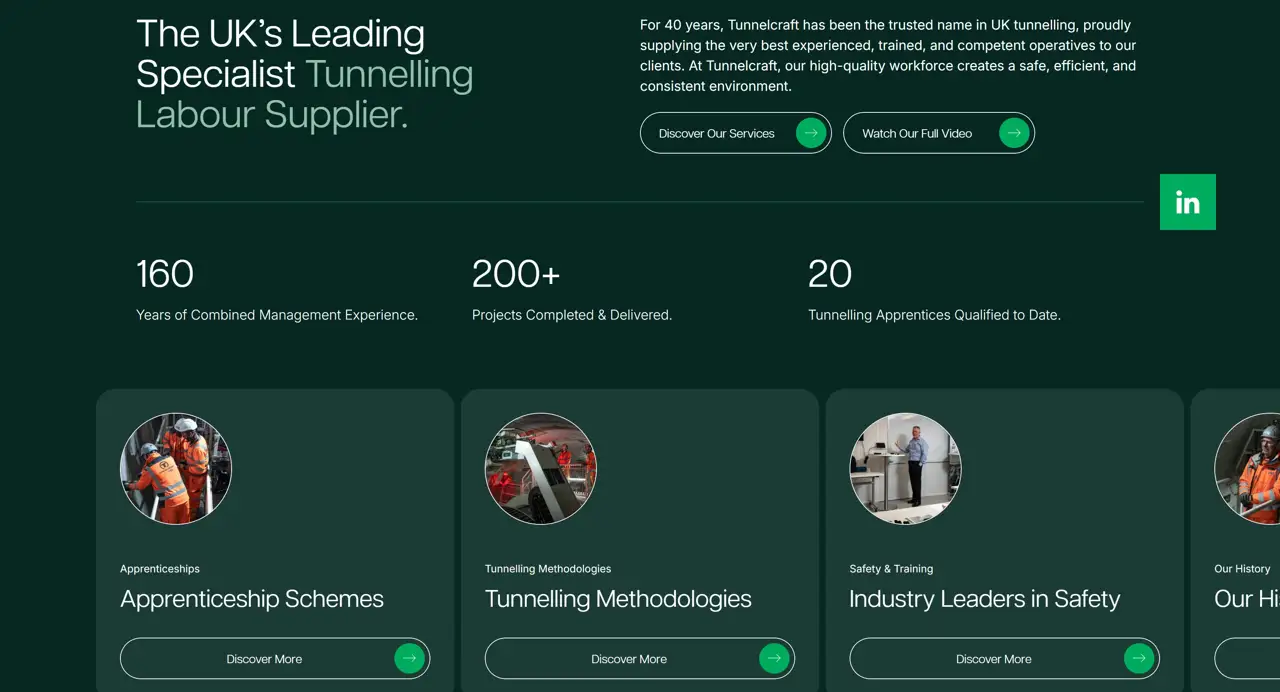Screen dimensions: 1280x692
Task: Click the small Tunnelling Methodologies category label
Action: [548, 569]
